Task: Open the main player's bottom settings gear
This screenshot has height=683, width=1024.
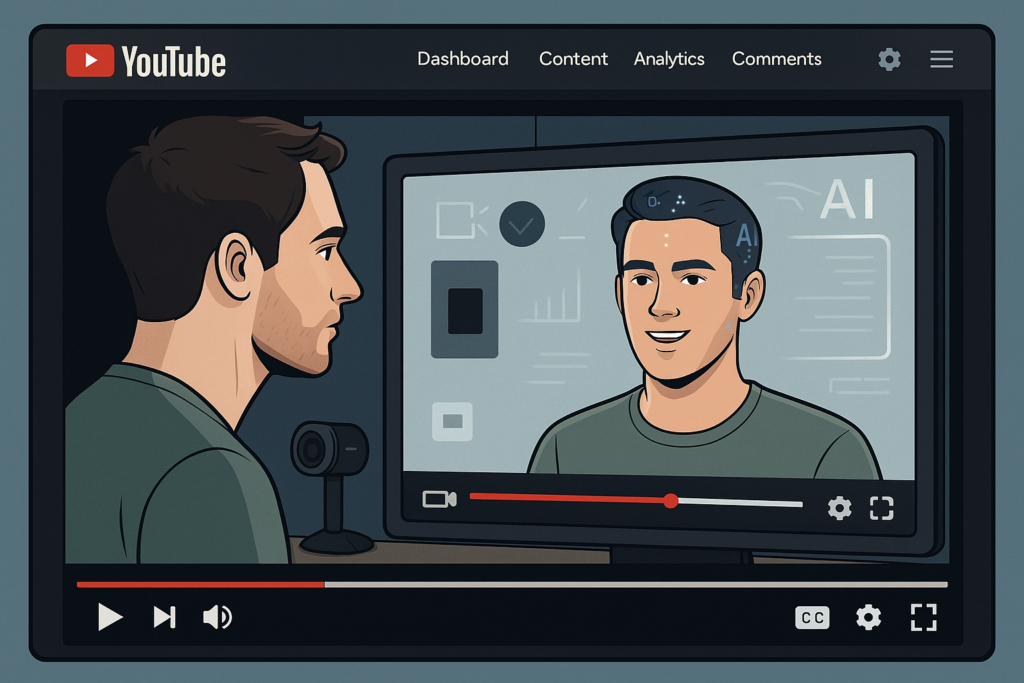Action: [868, 617]
